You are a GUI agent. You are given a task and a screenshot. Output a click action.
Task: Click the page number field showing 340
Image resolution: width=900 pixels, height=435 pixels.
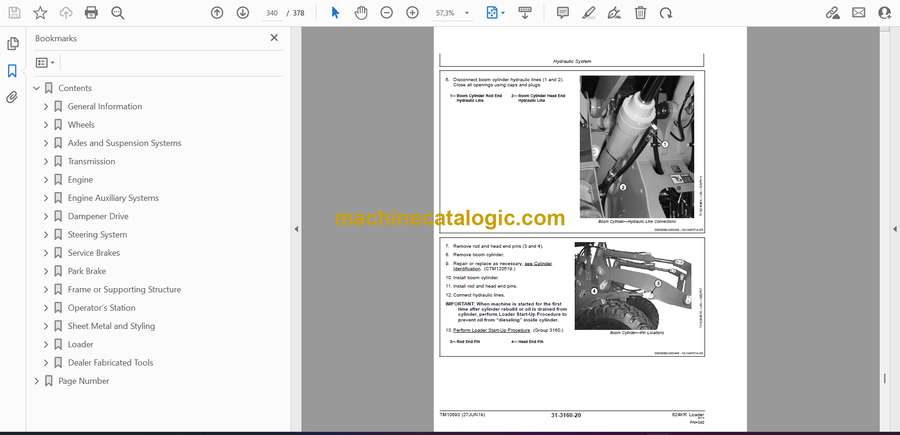click(x=271, y=13)
